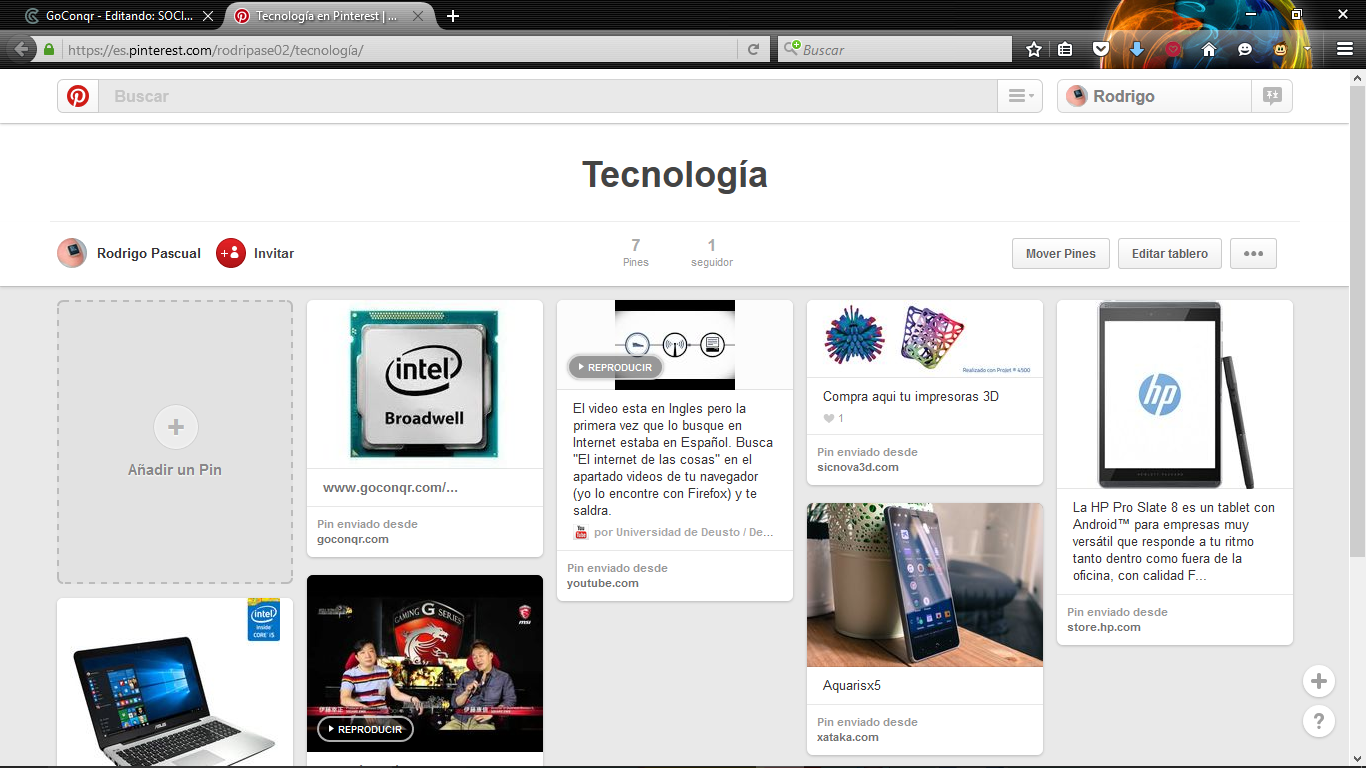Go back with Firefox back arrow
Image resolution: width=1366 pixels, height=768 pixels.
coord(22,49)
